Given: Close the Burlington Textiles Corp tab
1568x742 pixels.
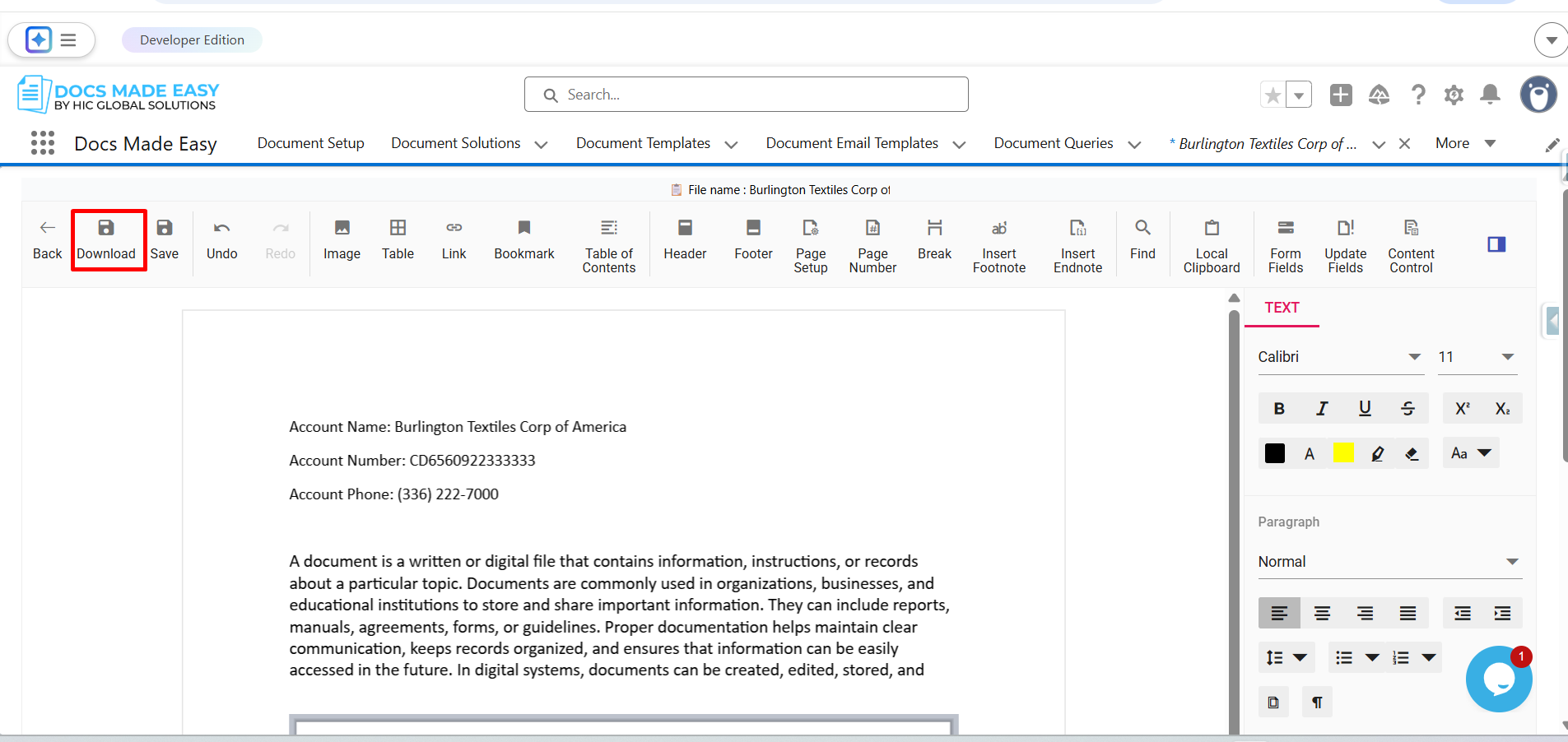Looking at the screenshot, I should pos(1405,144).
